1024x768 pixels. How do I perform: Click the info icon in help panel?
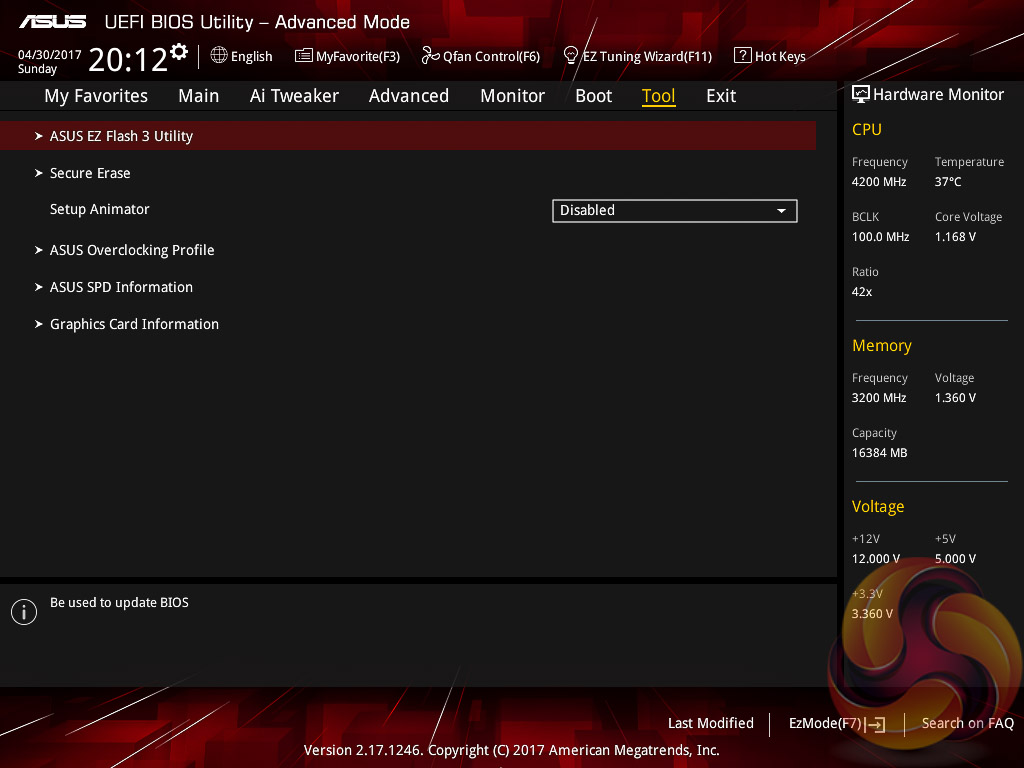click(x=24, y=612)
